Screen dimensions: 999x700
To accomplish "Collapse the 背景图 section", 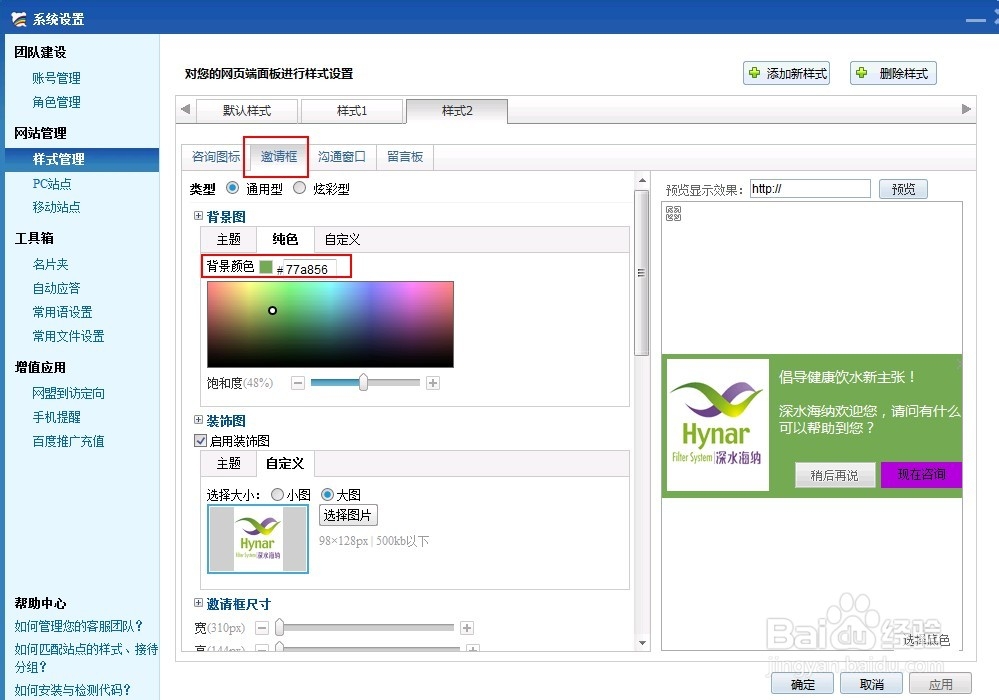I will click(x=198, y=216).
